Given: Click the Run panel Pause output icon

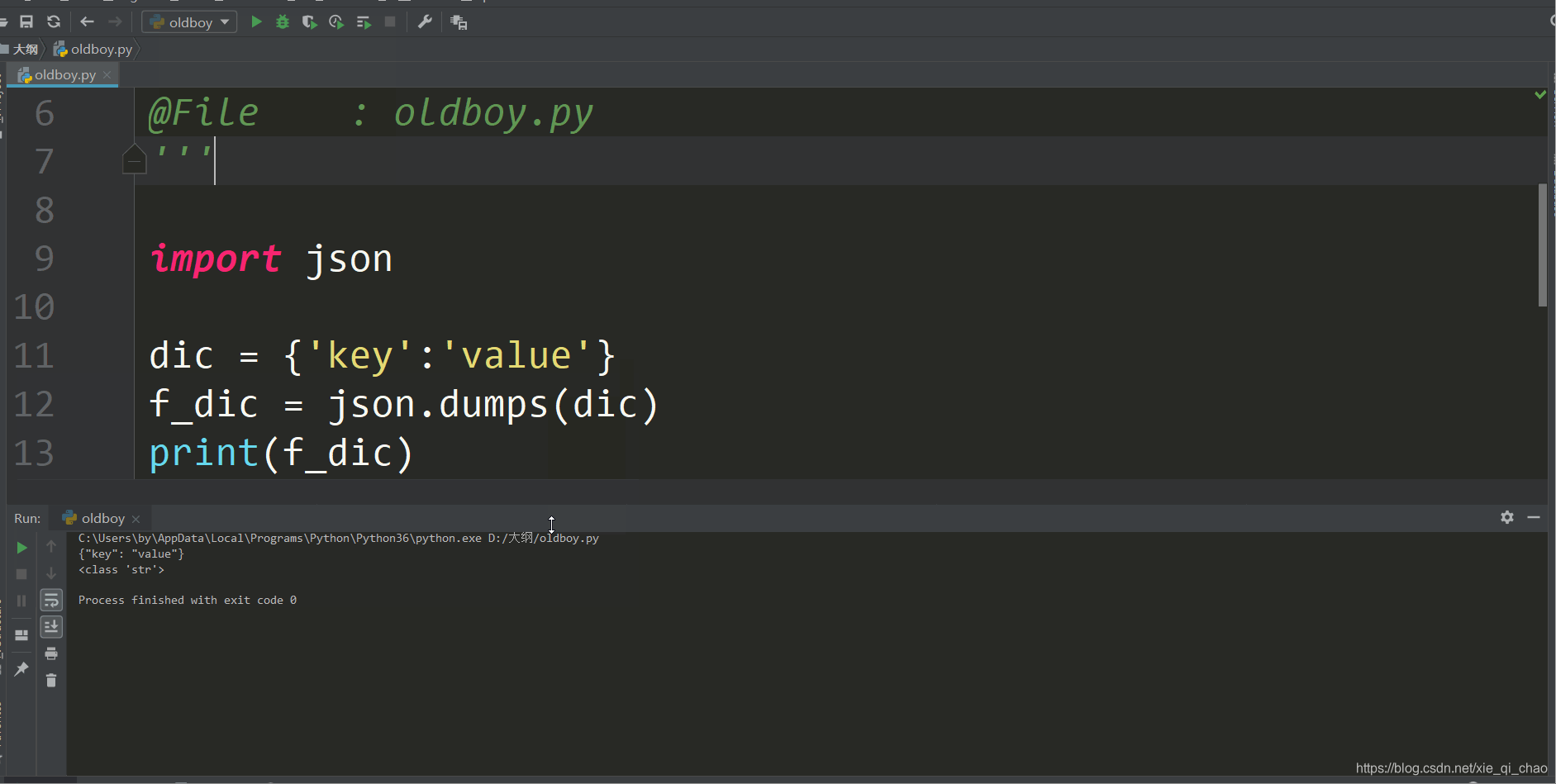Looking at the screenshot, I should point(22,601).
